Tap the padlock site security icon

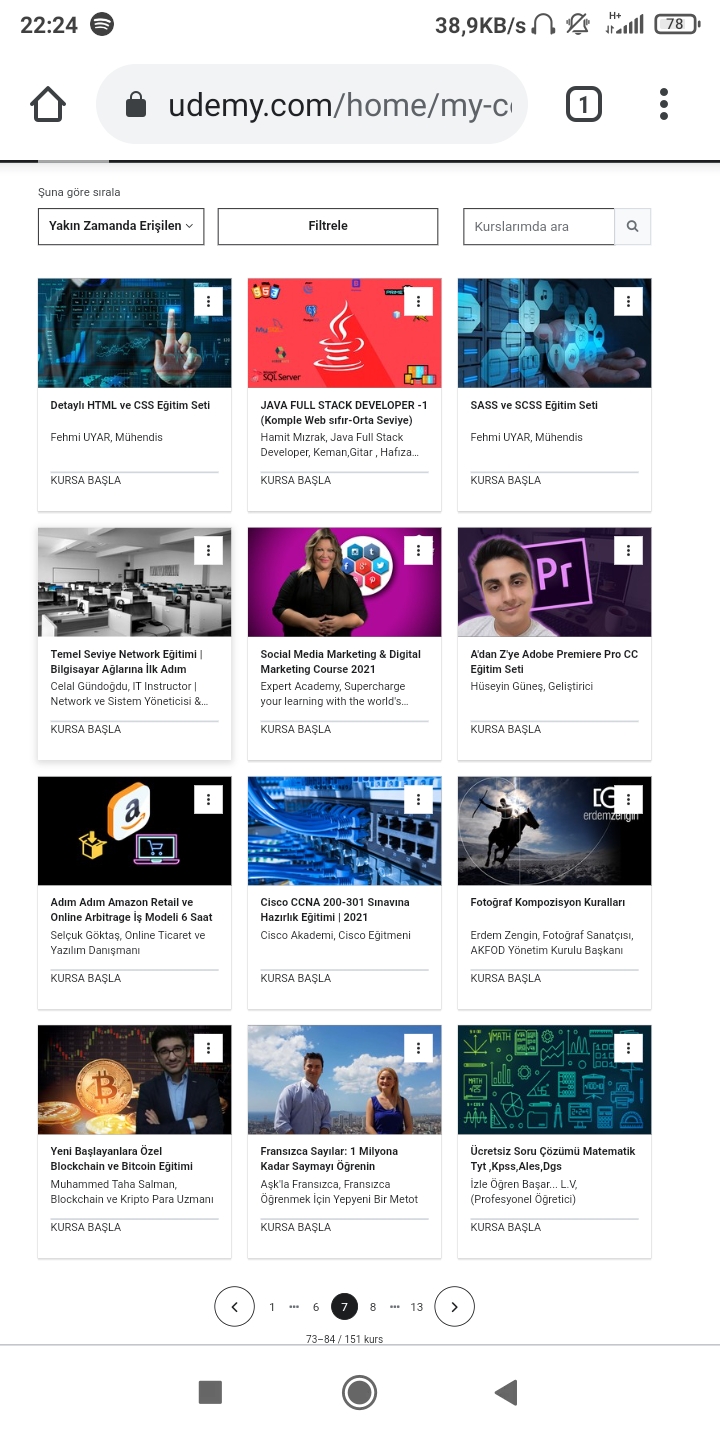click(135, 105)
